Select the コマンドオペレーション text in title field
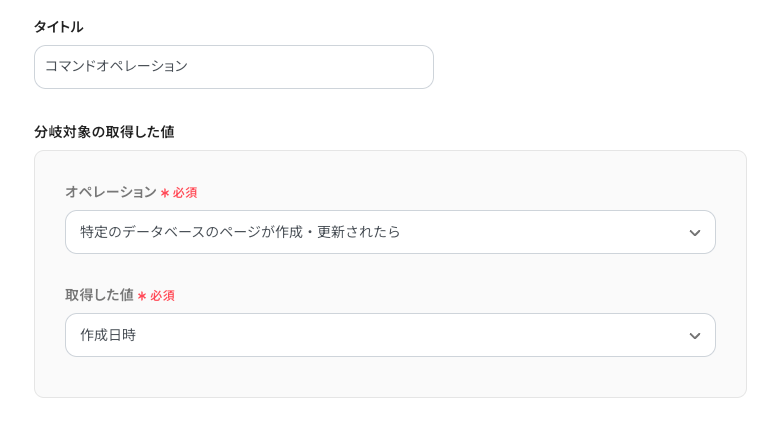 click(x=116, y=67)
